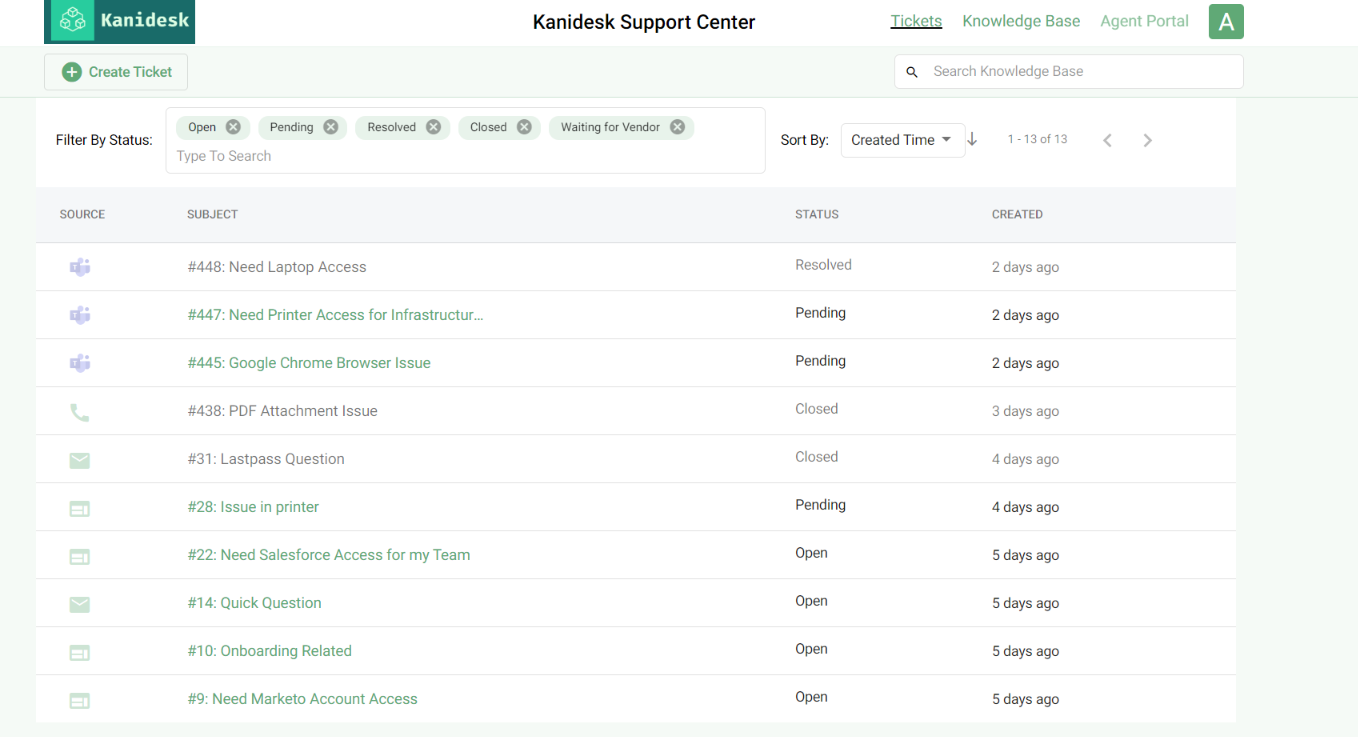Viewport: 1358px width, 737px height.
Task: Open ticket #445 Google Chrome Browser Issue
Action: [x=309, y=363]
